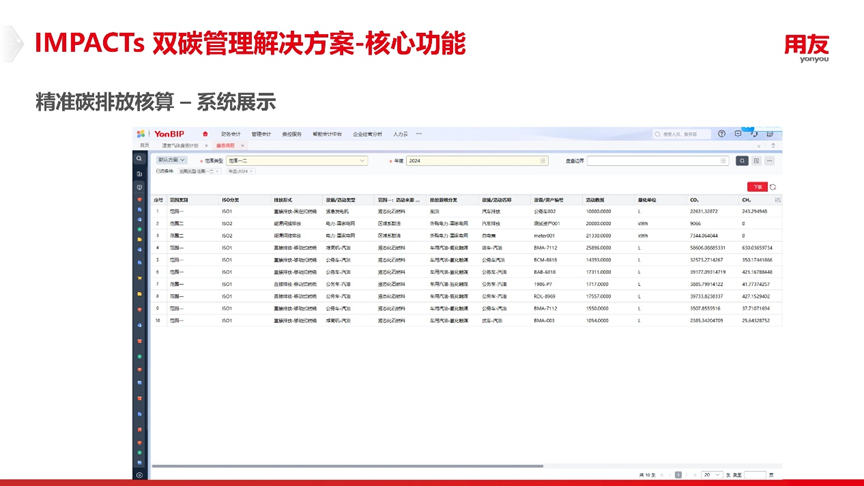Open the colorful YonBIP app launcher icon
This screenshot has width=864, height=486.
click(141, 134)
